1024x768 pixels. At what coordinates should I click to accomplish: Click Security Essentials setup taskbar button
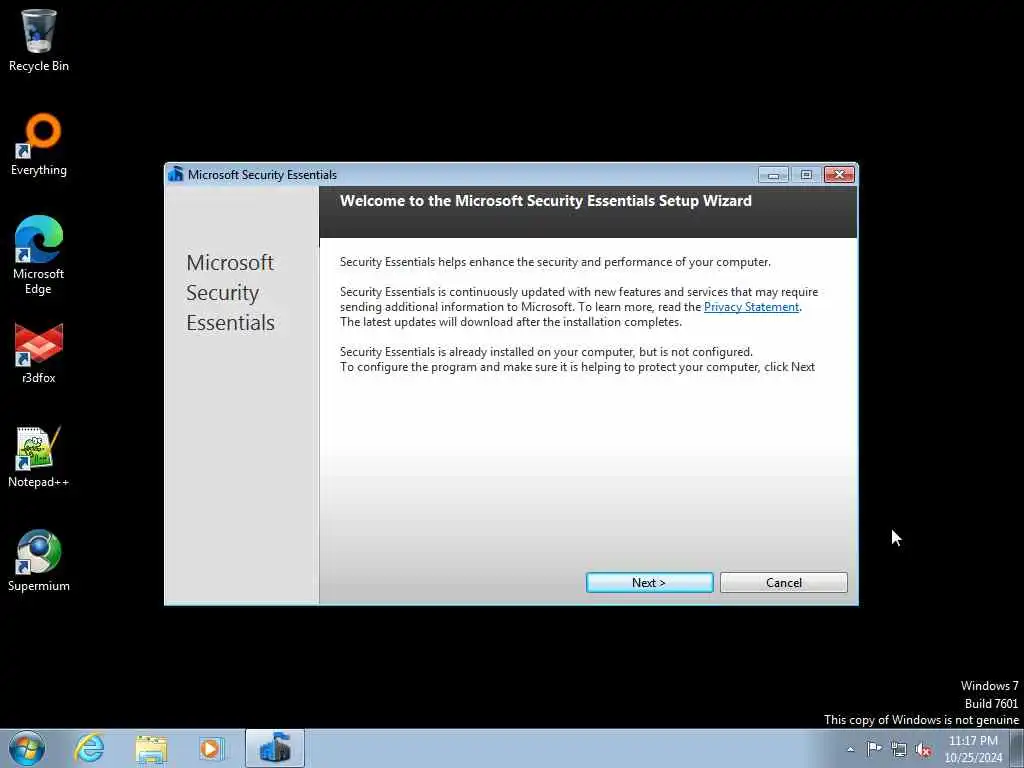coord(275,748)
